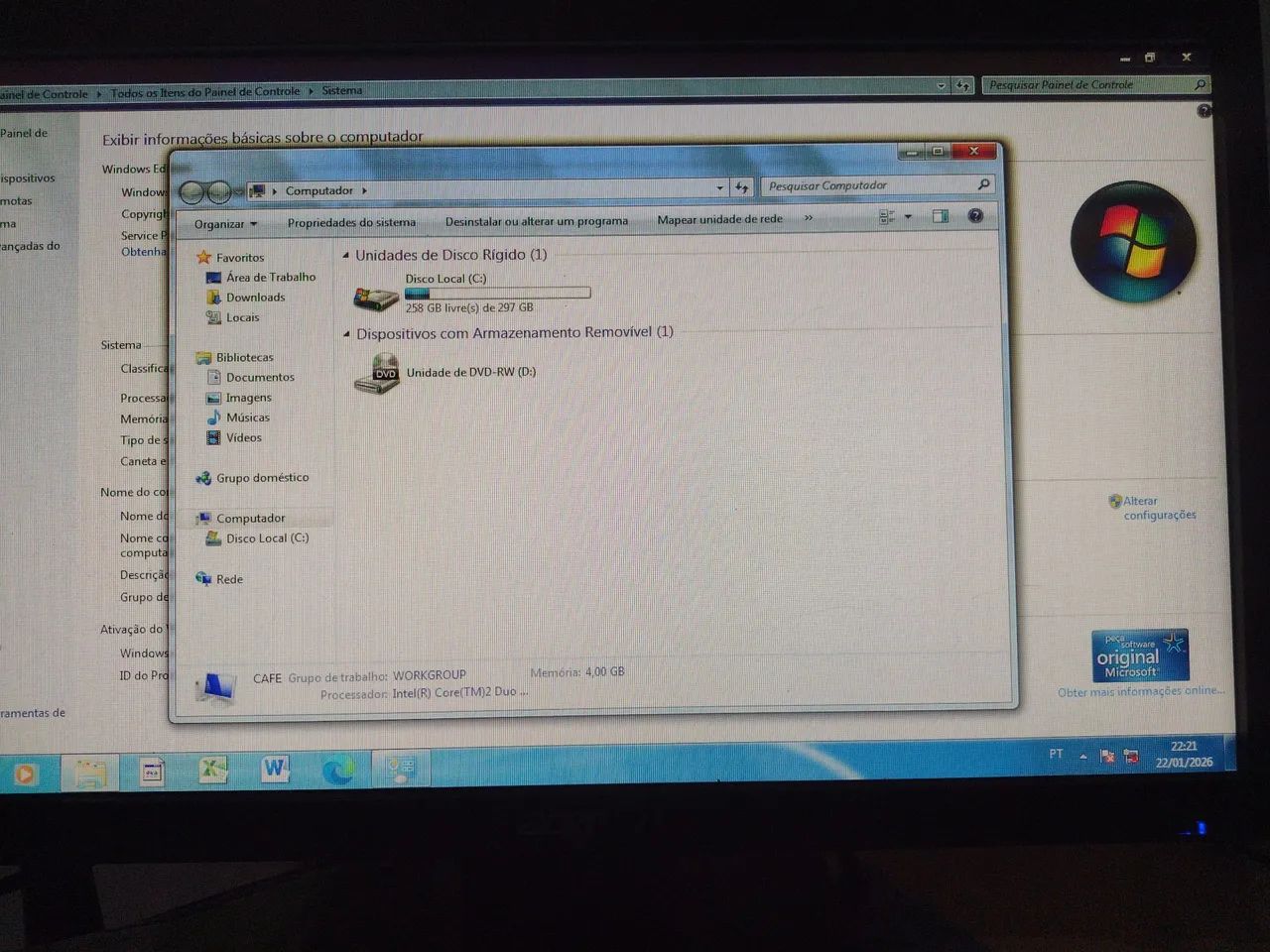The height and width of the screenshot is (952, 1270).
Task: Open Microsoft Edge from the taskbar
Action: (x=340, y=771)
